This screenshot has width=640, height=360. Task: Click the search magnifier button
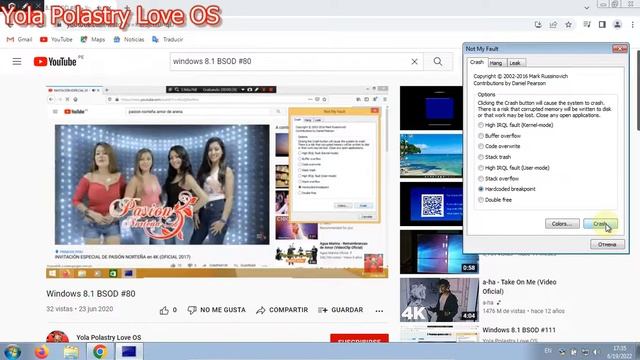pyautogui.click(x=438, y=62)
